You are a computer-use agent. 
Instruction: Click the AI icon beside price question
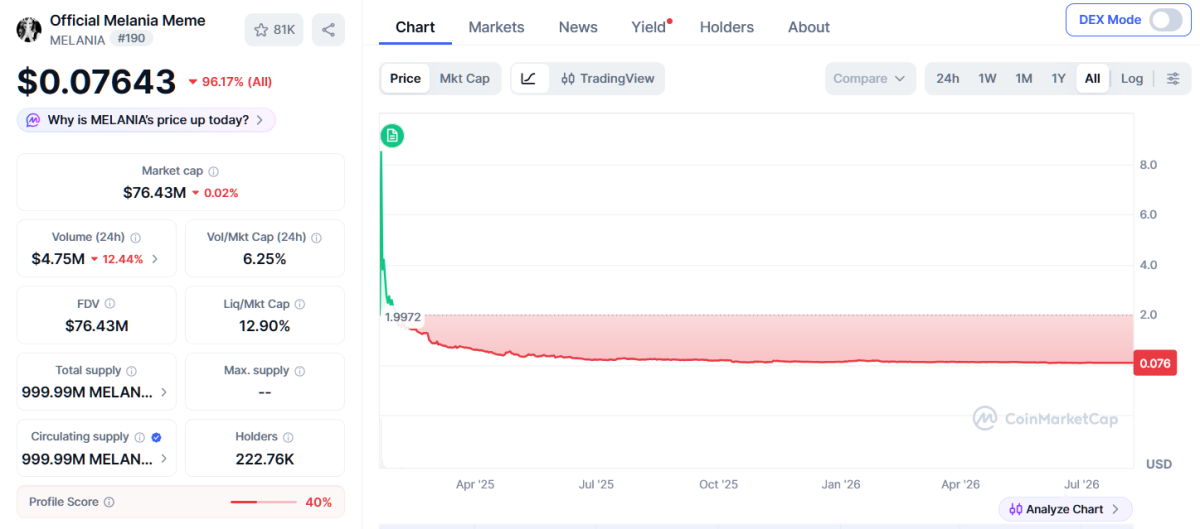coord(32,120)
